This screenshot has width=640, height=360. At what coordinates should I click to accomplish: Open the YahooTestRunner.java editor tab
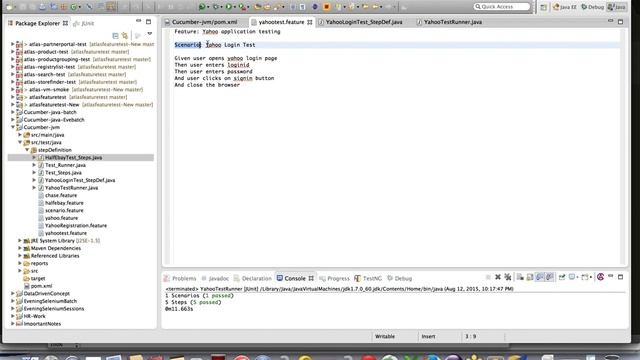[452, 22]
